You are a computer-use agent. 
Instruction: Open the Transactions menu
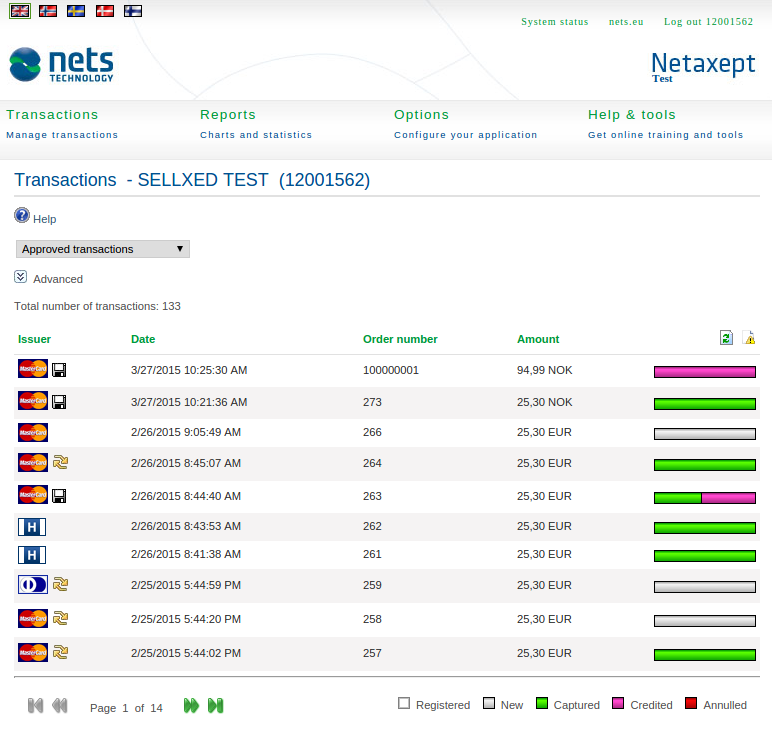(52, 115)
